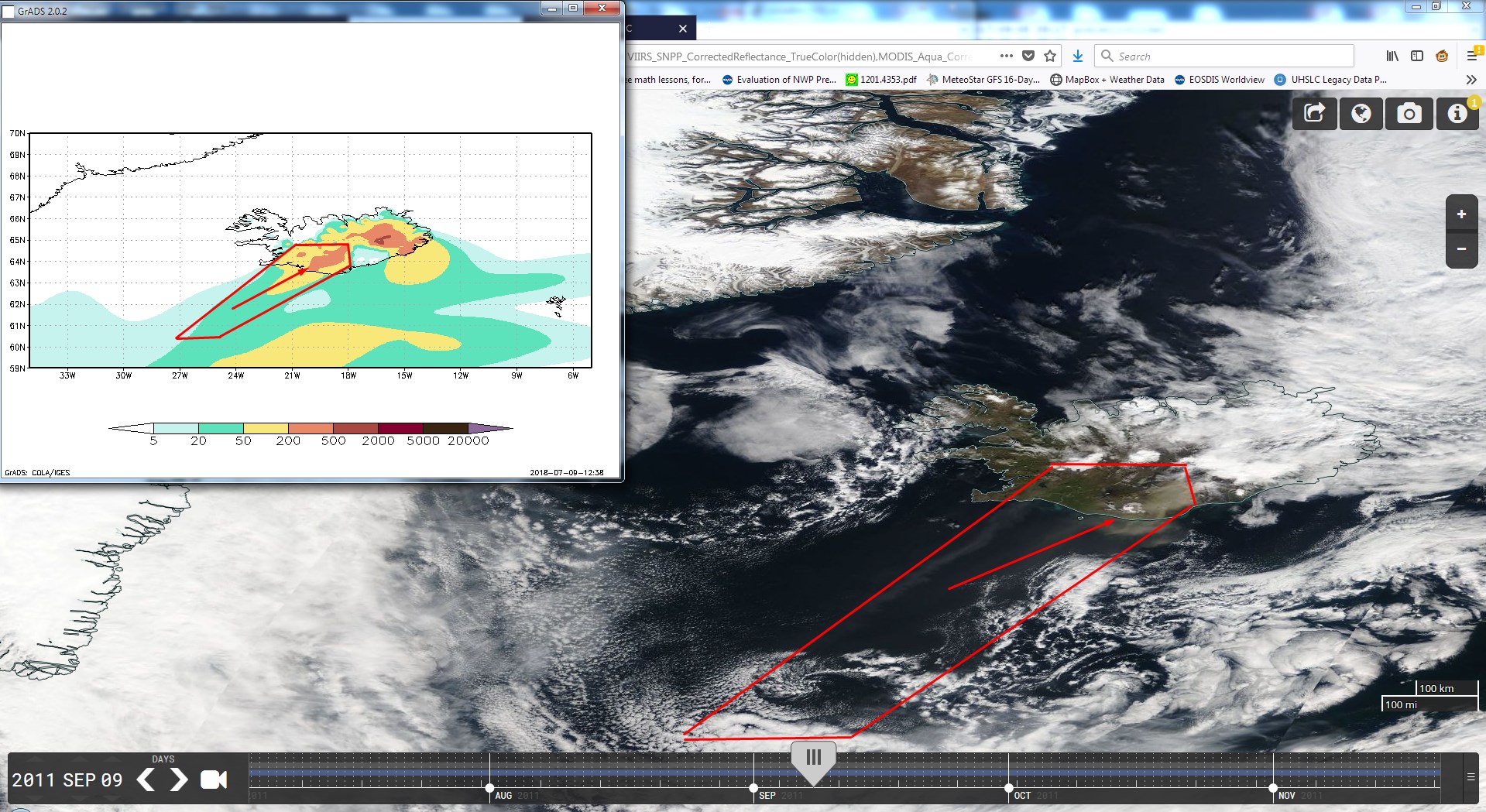Open 'MeteoStar GFS 16-Day...' bookmark
This screenshot has height=812, width=1486.
pos(983,80)
